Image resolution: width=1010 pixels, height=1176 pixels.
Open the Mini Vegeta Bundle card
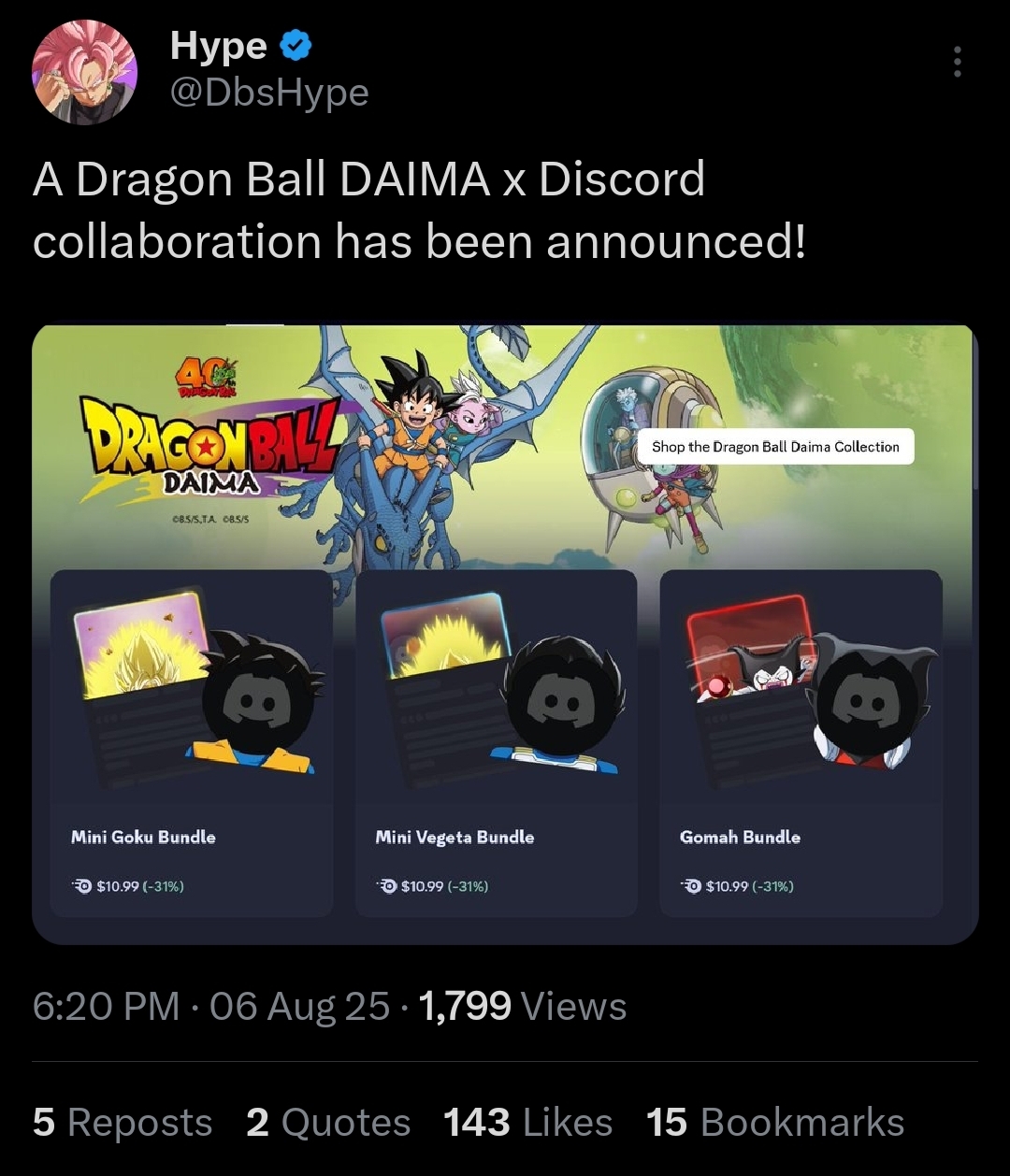click(x=496, y=743)
